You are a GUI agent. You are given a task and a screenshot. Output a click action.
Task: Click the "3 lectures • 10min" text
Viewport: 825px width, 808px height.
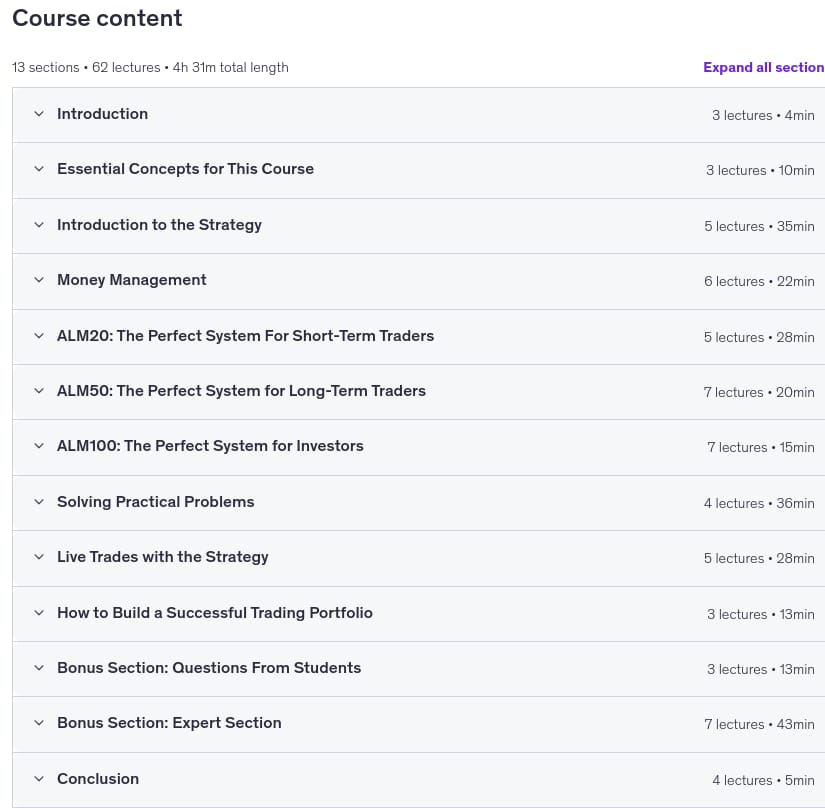coord(760,170)
